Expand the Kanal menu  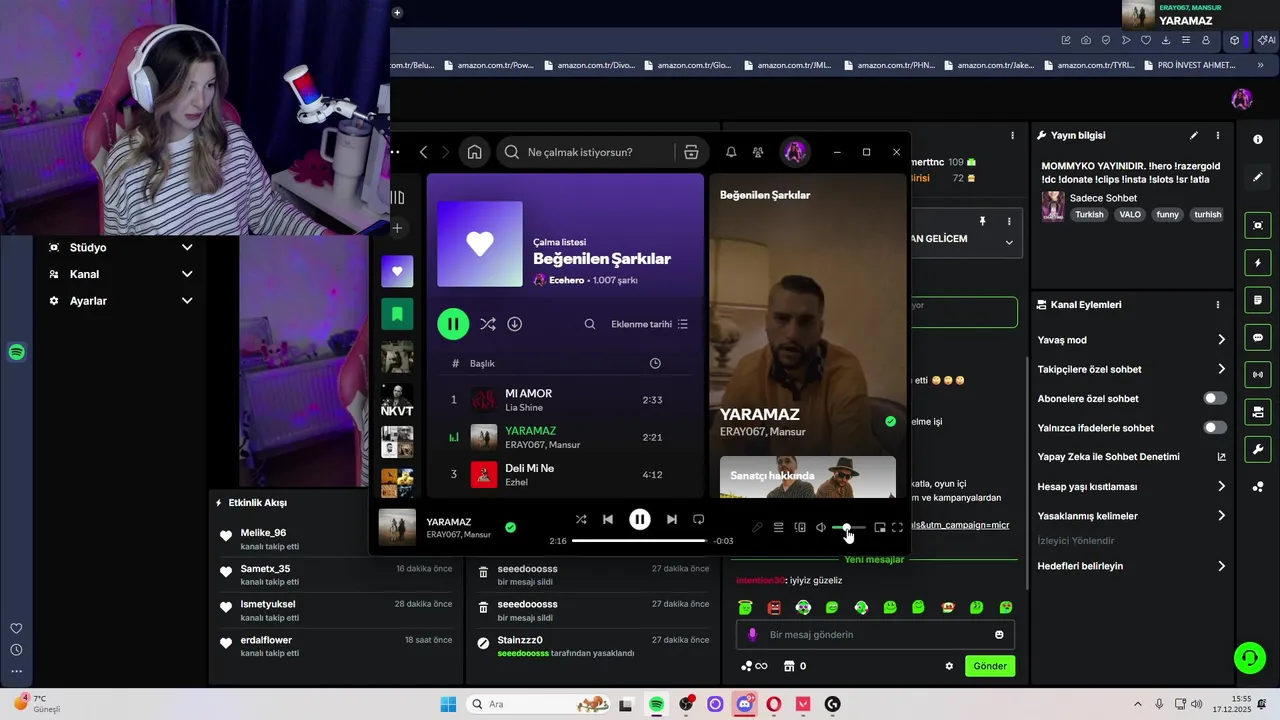pos(120,274)
